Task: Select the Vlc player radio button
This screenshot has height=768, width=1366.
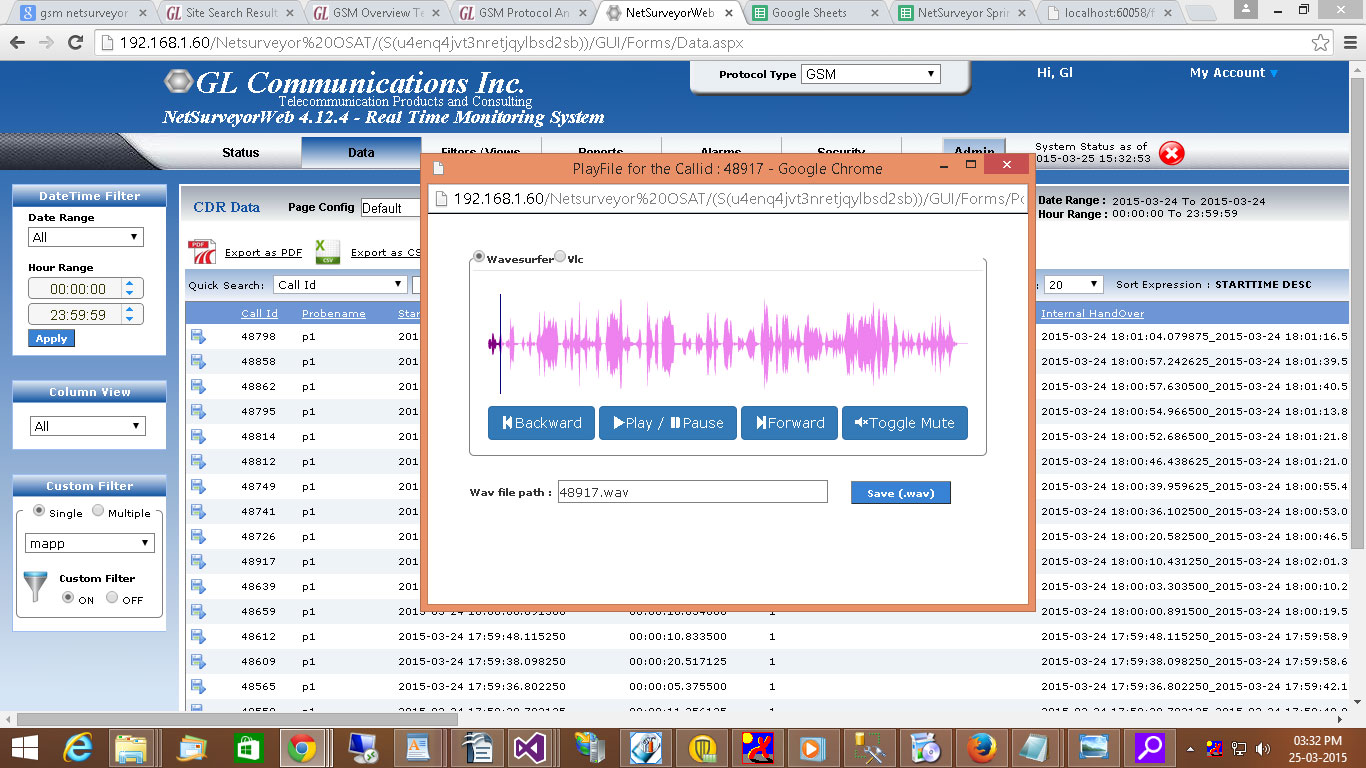Action: point(560,257)
